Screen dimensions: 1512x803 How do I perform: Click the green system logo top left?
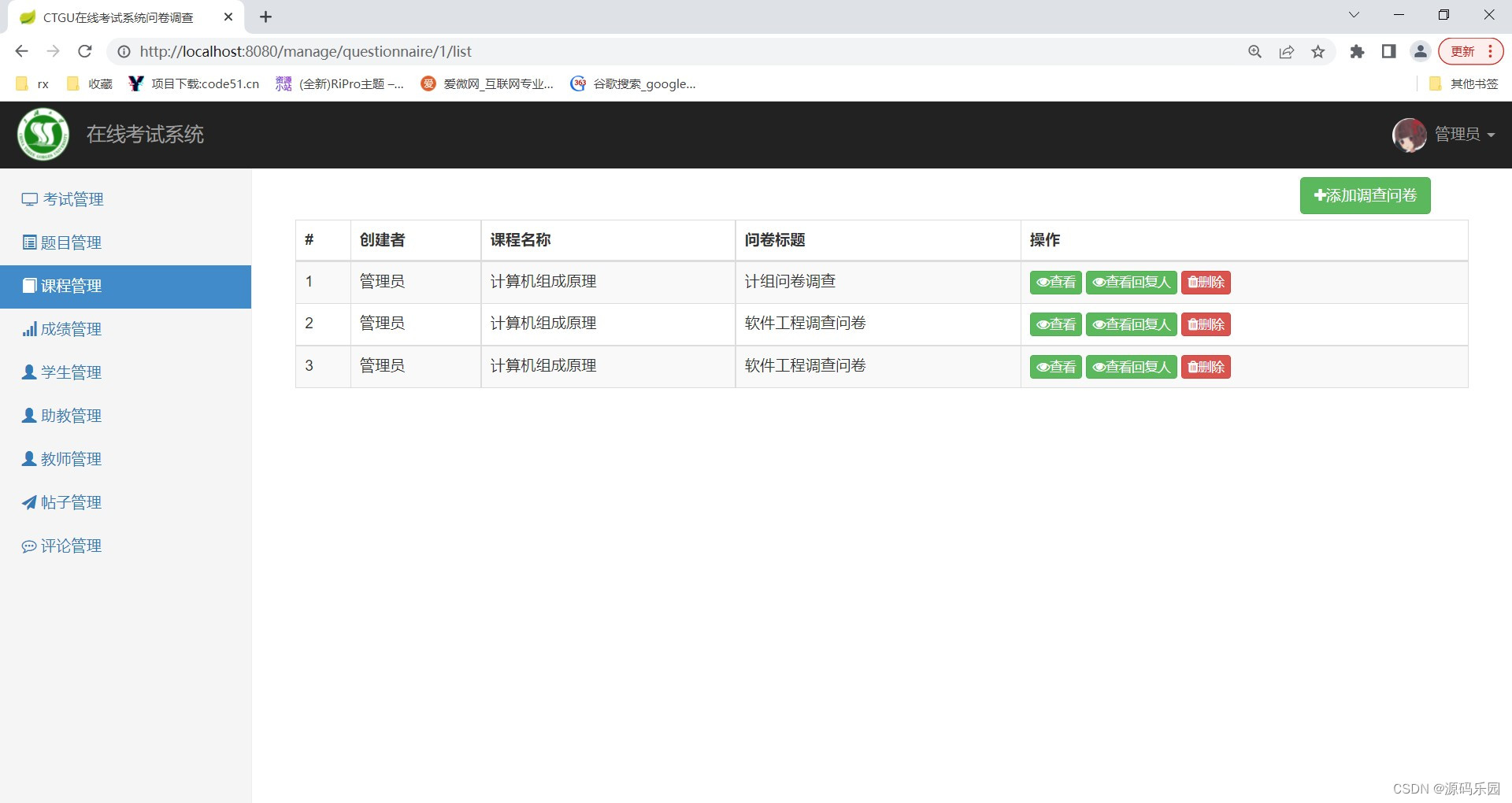pos(43,134)
